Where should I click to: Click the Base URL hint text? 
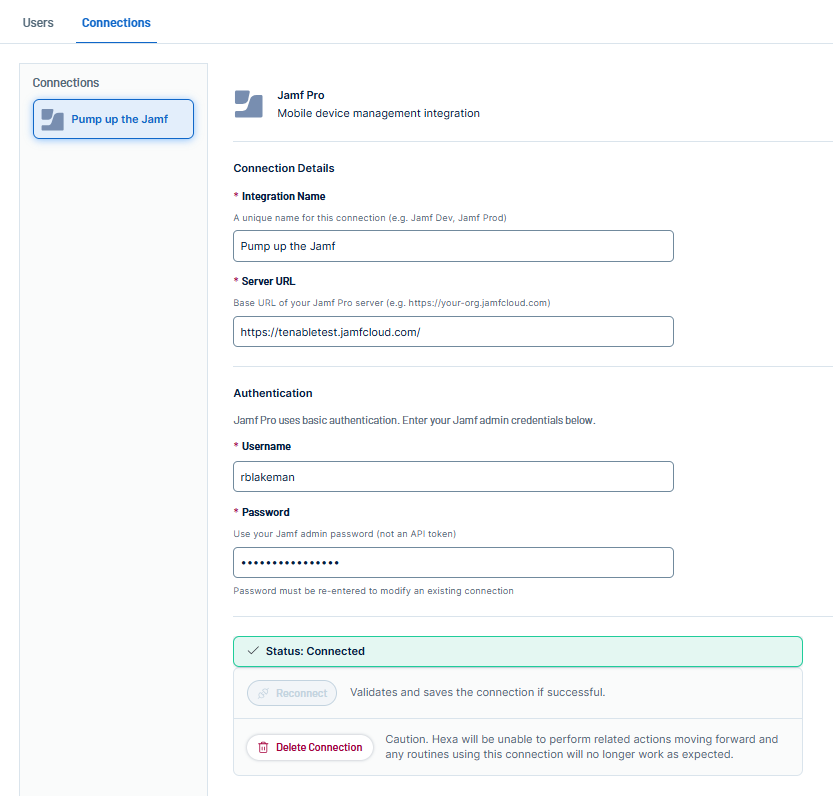392,303
